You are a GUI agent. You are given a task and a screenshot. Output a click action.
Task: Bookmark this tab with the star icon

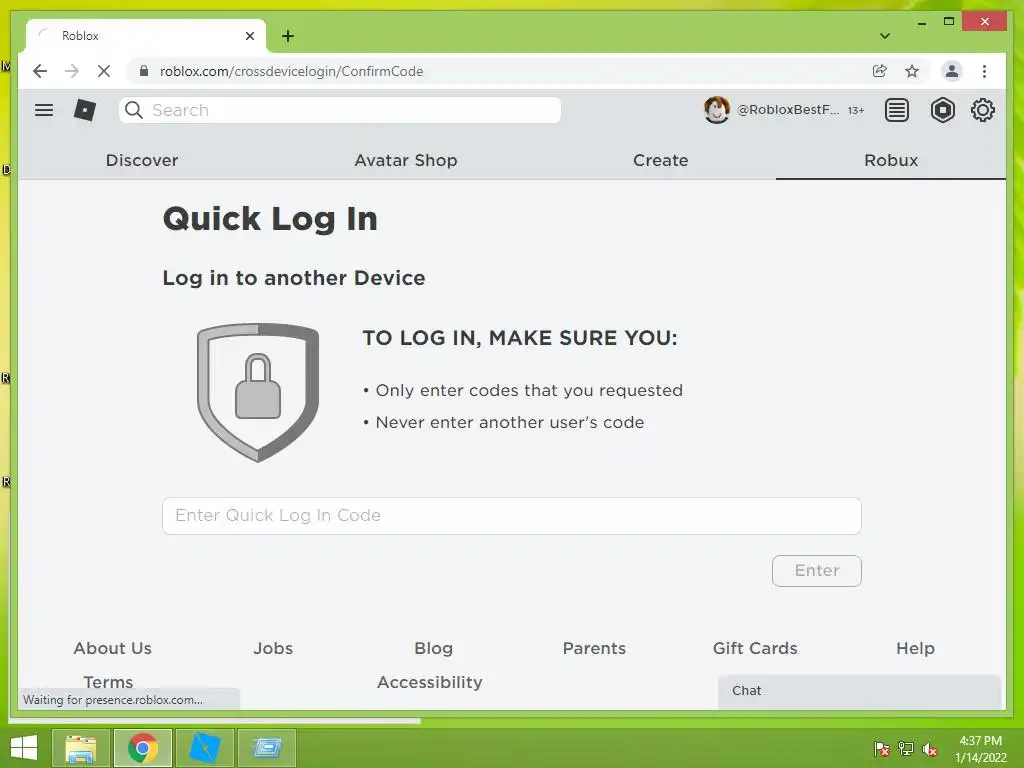[912, 71]
